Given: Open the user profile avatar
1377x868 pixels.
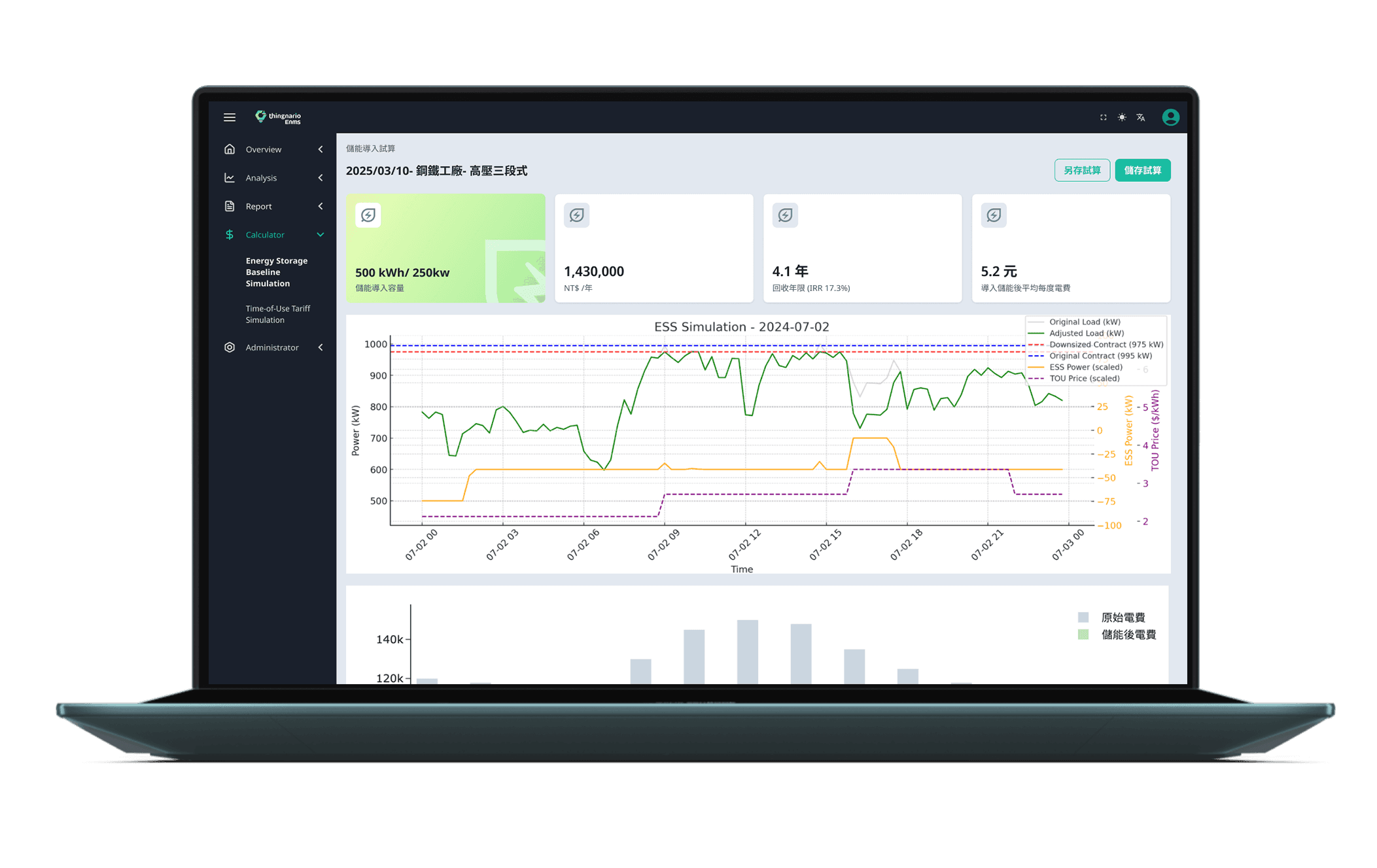Looking at the screenshot, I should click(1170, 117).
